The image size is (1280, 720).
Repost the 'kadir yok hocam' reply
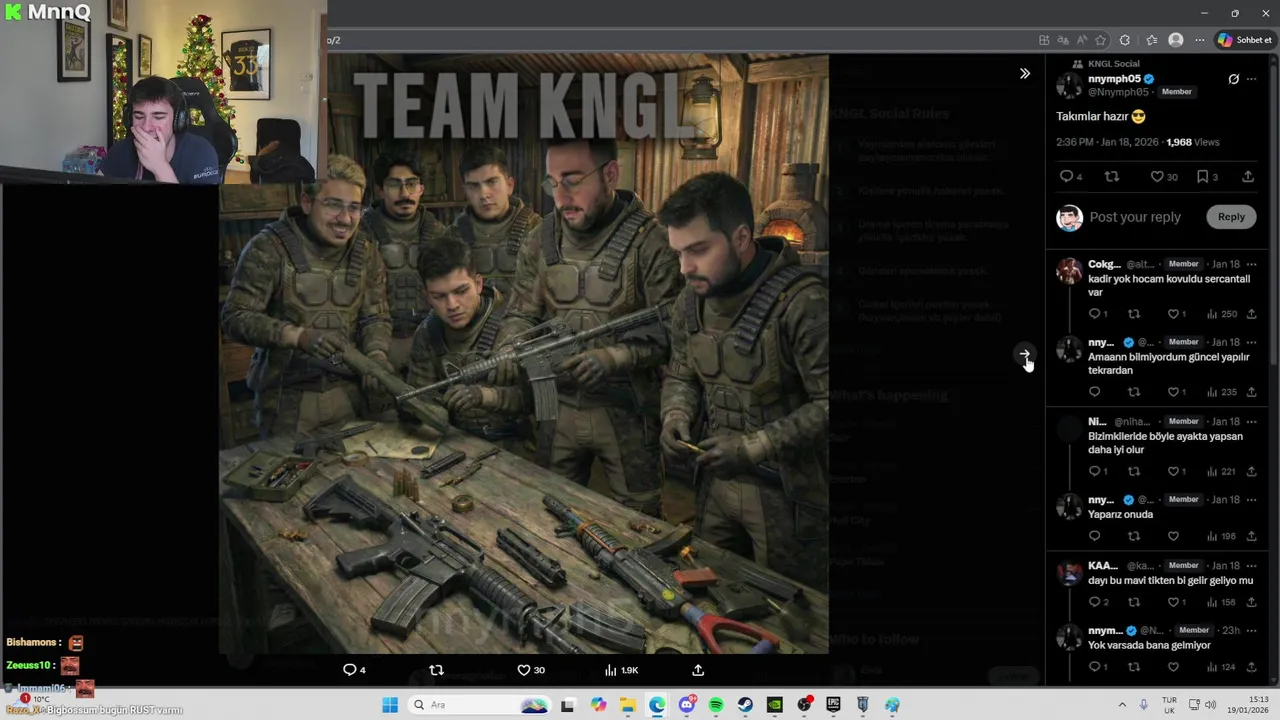pyautogui.click(x=1134, y=314)
